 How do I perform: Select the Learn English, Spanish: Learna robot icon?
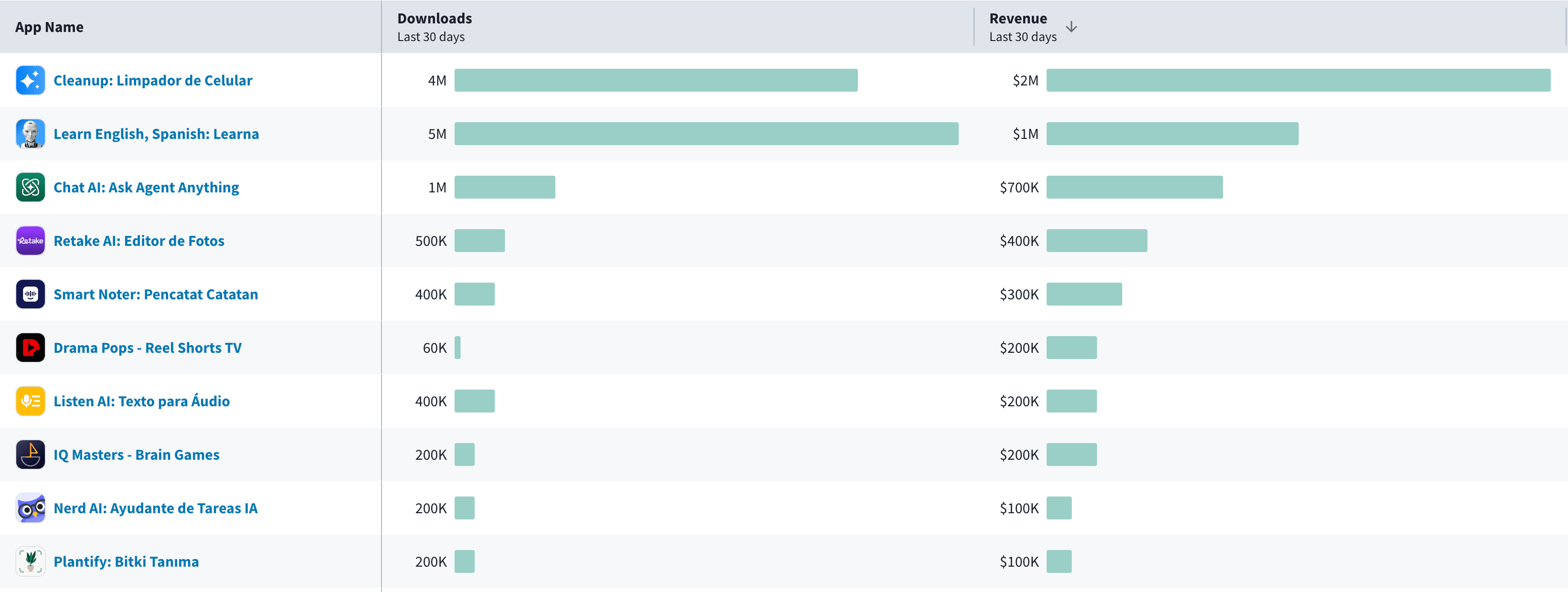point(30,133)
